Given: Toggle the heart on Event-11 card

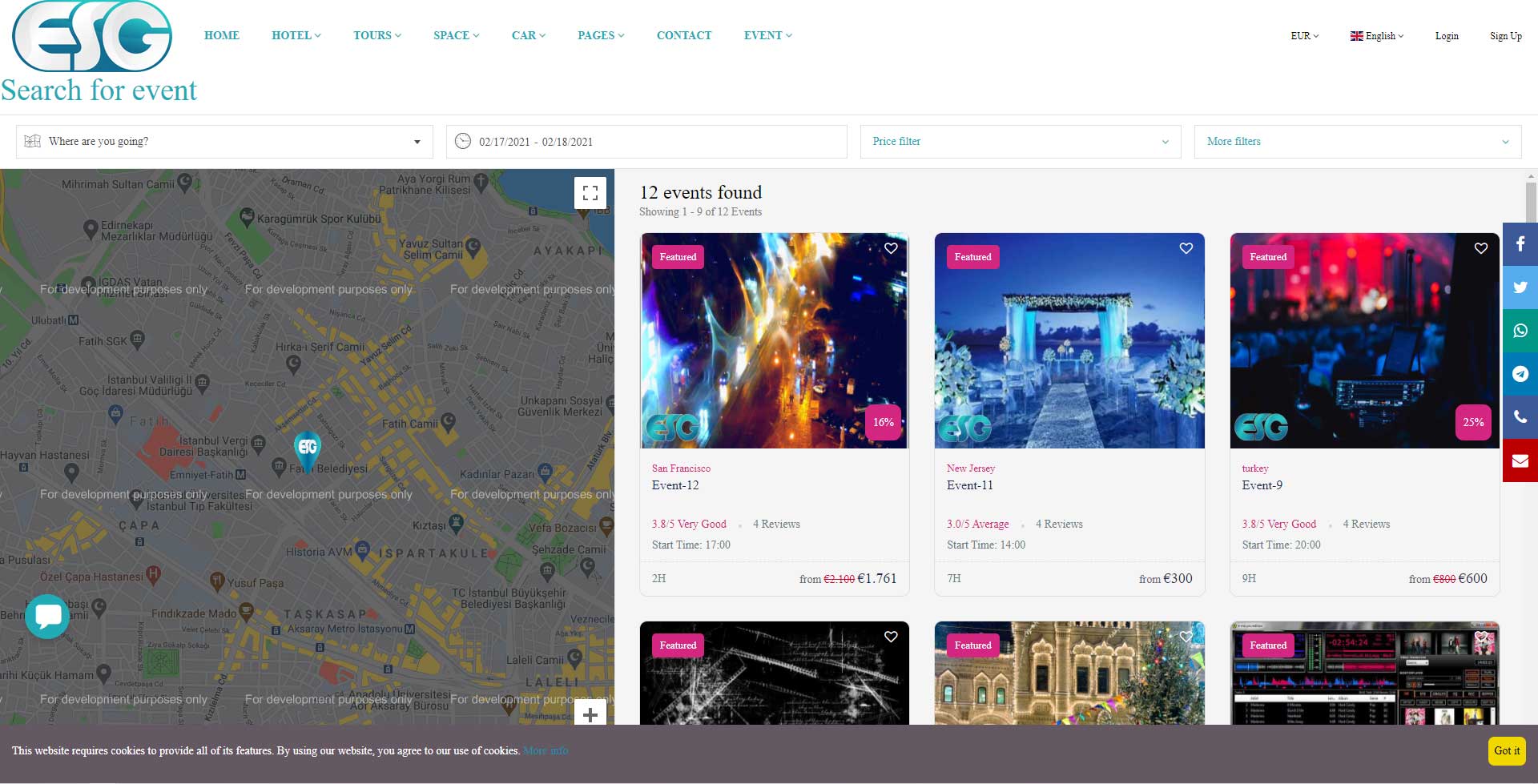Looking at the screenshot, I should click(1186, 248).
